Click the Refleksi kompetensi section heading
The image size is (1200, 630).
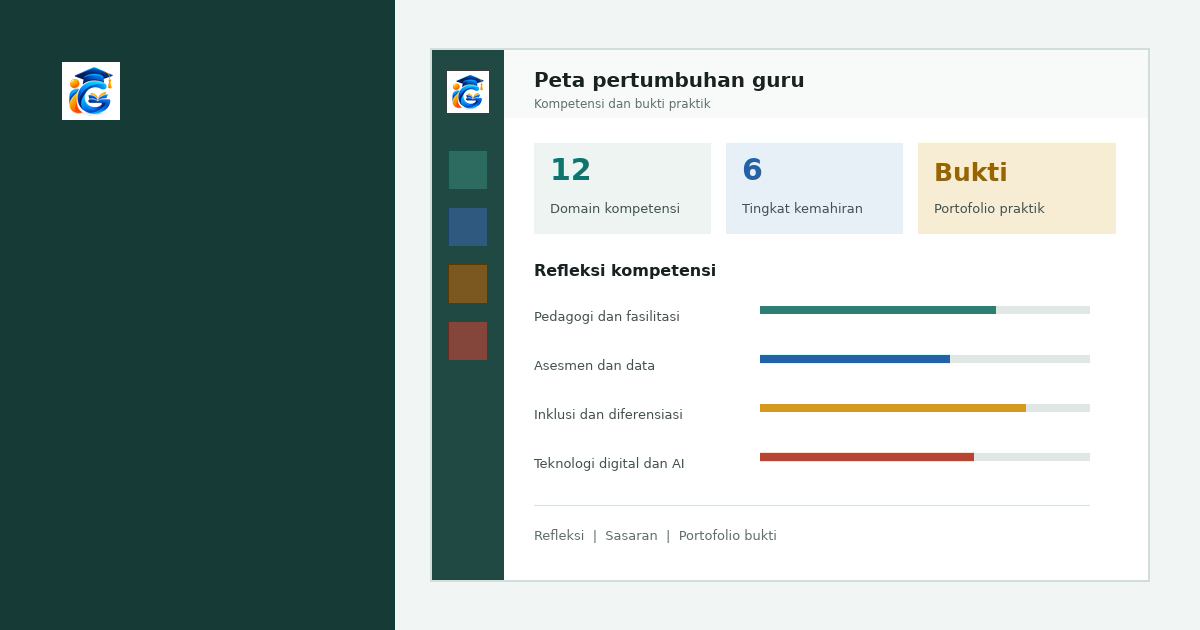(625, 271)
